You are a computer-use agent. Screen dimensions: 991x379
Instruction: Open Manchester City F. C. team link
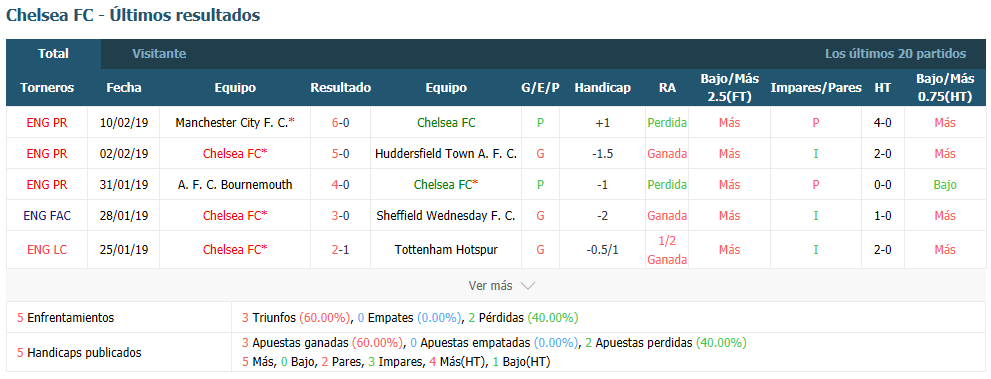tap(235, 123)
